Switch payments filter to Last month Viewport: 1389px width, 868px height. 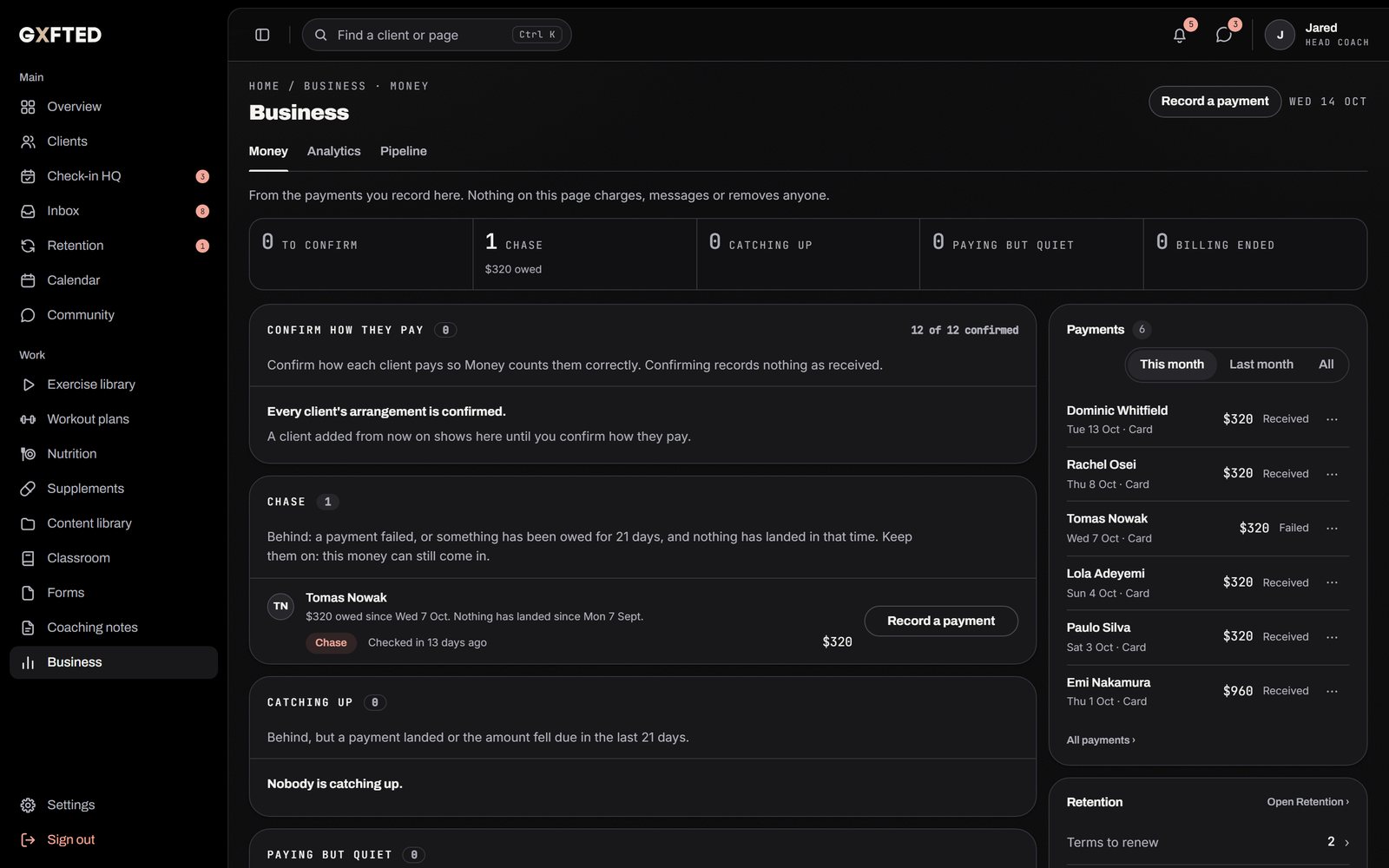[x=1261, y=365]
